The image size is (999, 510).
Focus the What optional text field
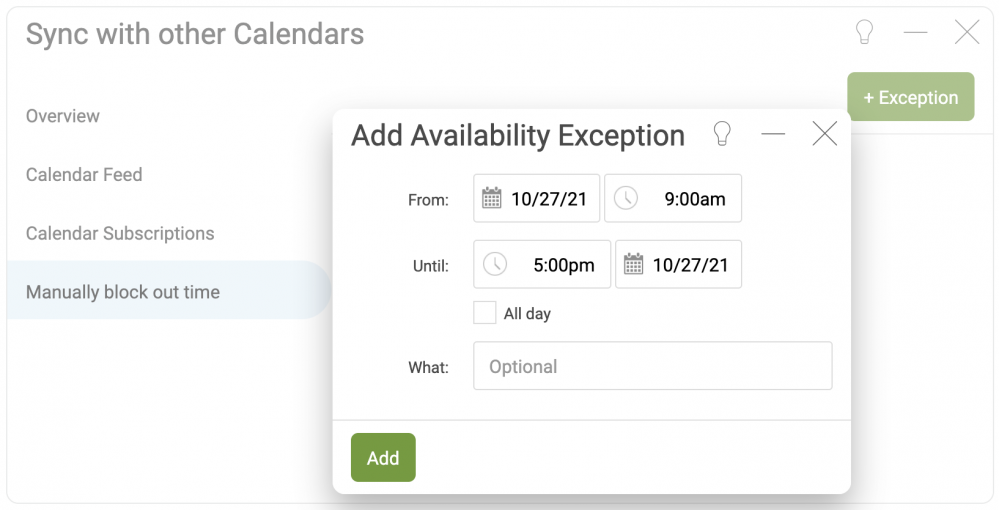[652, 366]
